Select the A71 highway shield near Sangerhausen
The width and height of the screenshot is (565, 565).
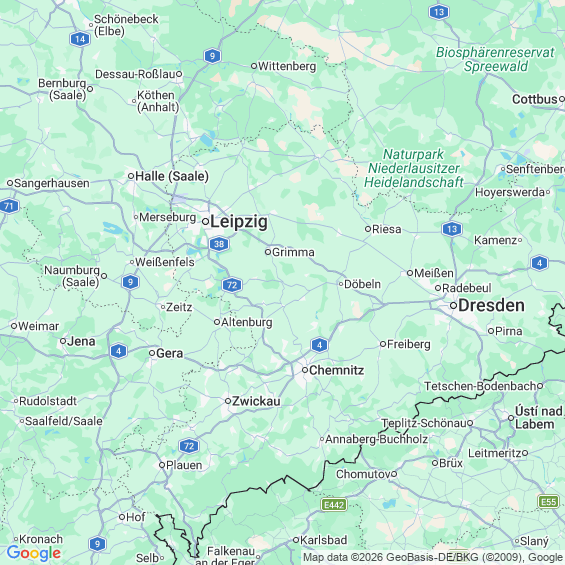(x=9, y=206)
